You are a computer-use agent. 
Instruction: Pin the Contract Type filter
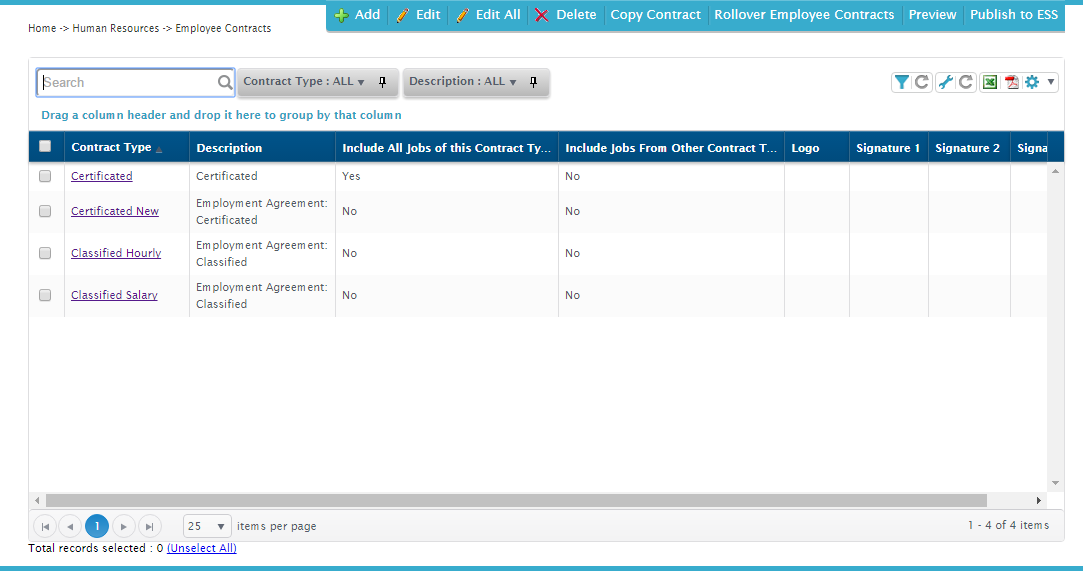[x=382, y=82]
